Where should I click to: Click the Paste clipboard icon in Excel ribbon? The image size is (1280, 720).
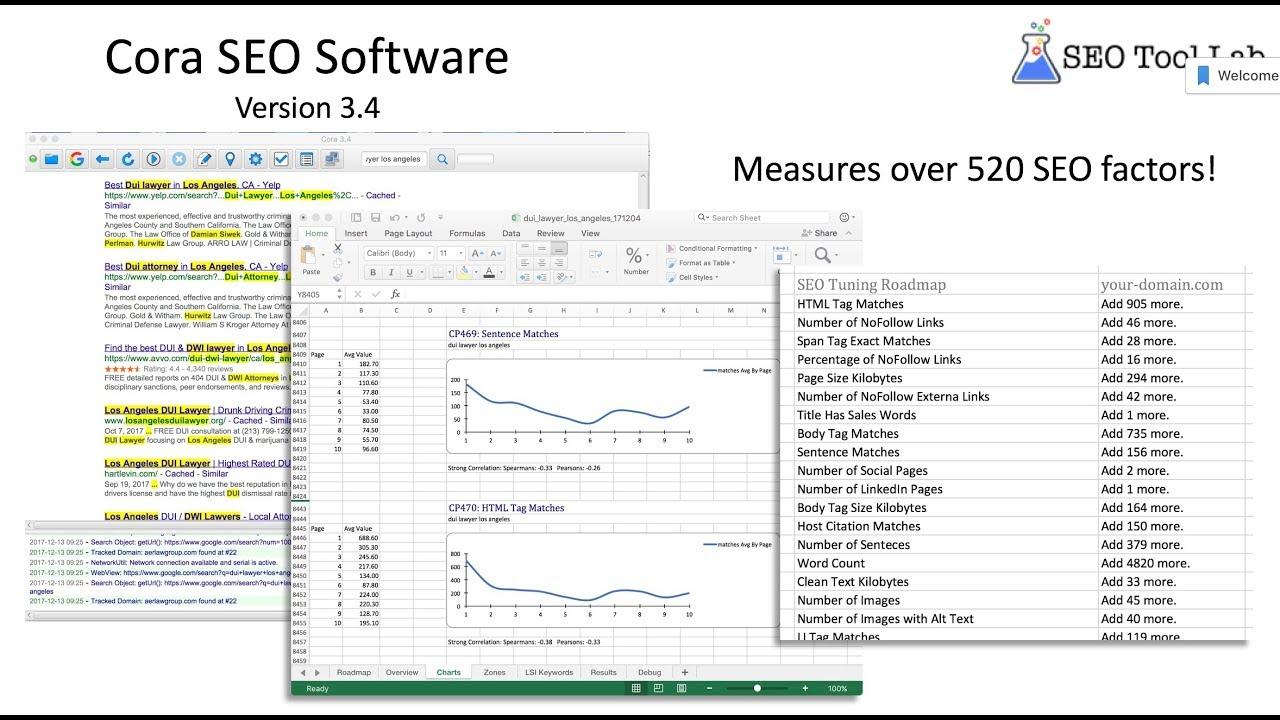308,258
